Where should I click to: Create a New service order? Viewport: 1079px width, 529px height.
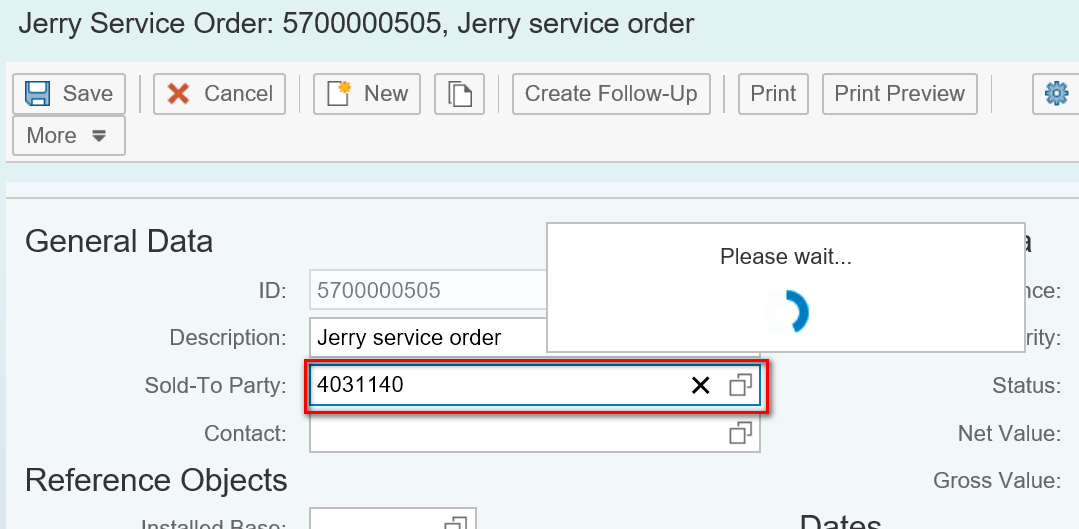tap(367, 94)
